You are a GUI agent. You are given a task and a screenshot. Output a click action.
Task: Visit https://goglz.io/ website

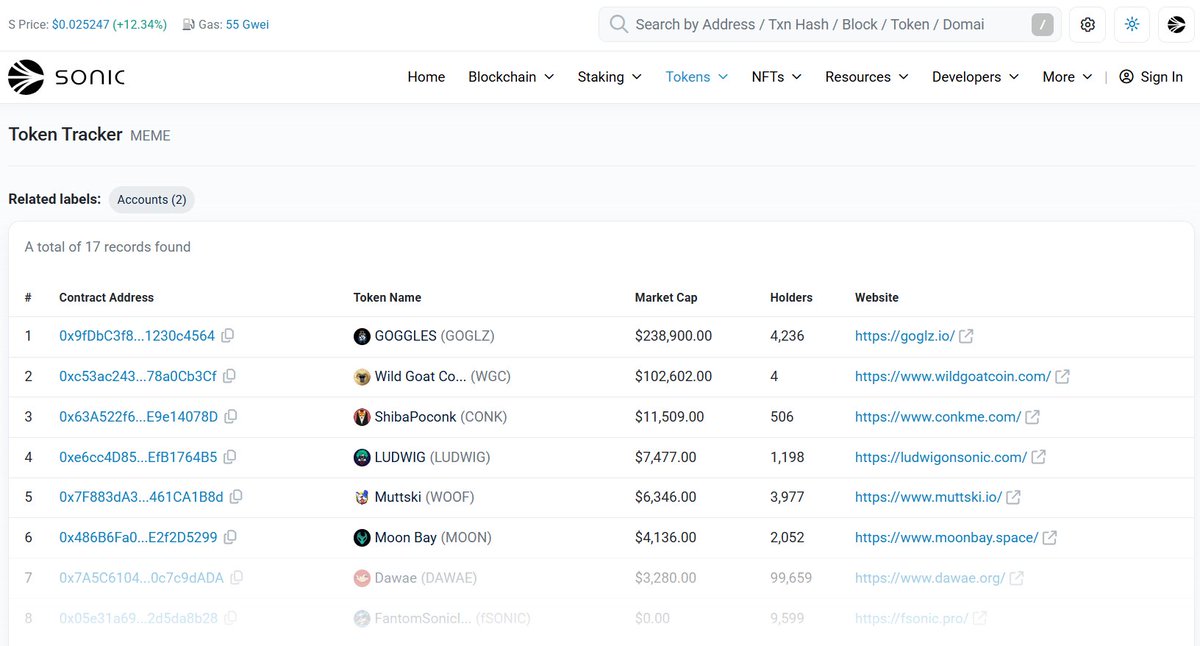[905, 336]
